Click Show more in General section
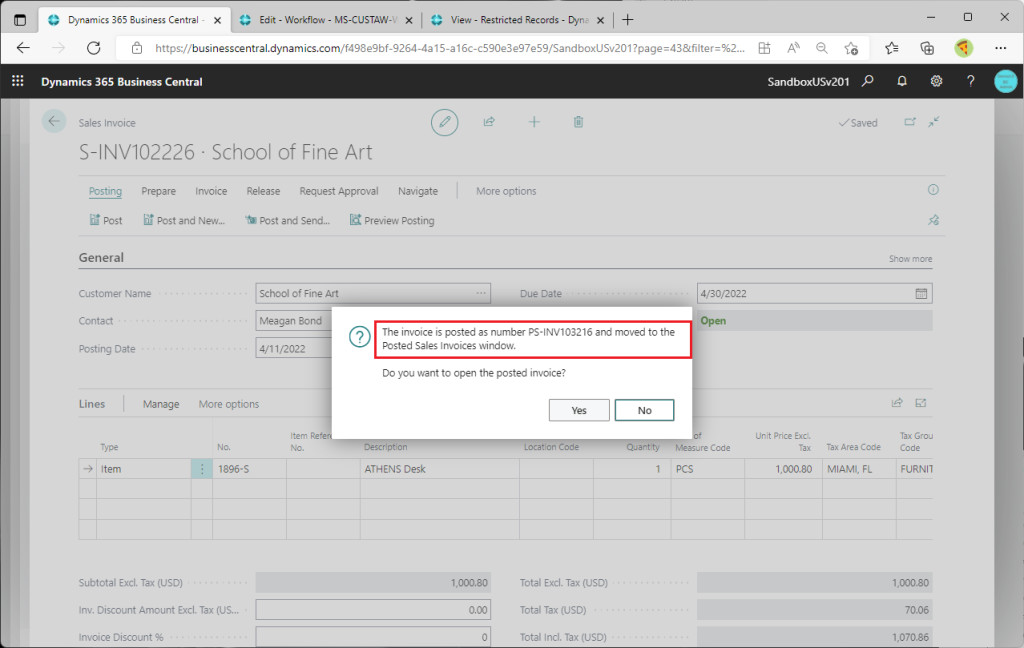This screenshot has height=648, width=1024. coord(910,259)
